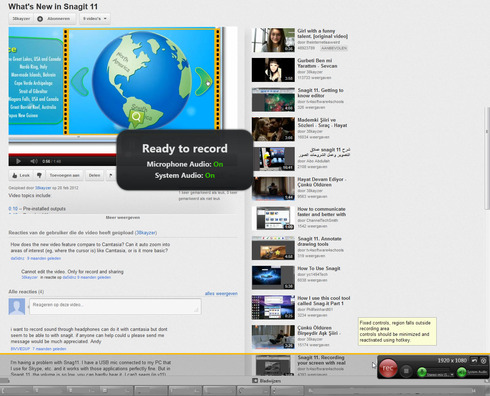Open Snagit 11. Annotate drawing tools thumbnail
Screen dimensions: 490x396
[273, 248]
